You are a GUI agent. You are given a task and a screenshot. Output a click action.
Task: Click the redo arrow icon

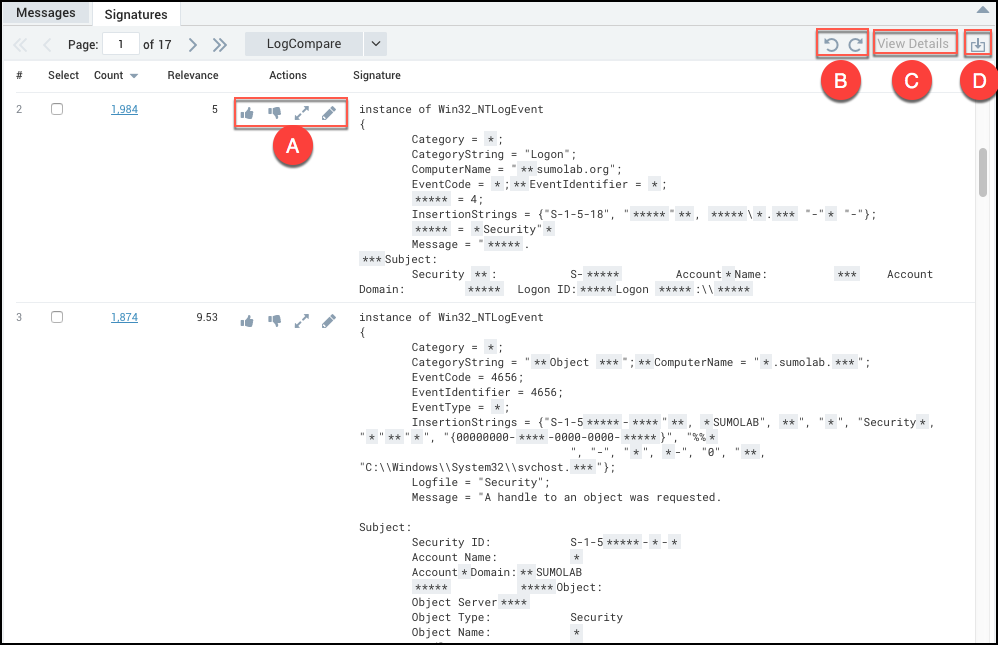pos(855,45)
